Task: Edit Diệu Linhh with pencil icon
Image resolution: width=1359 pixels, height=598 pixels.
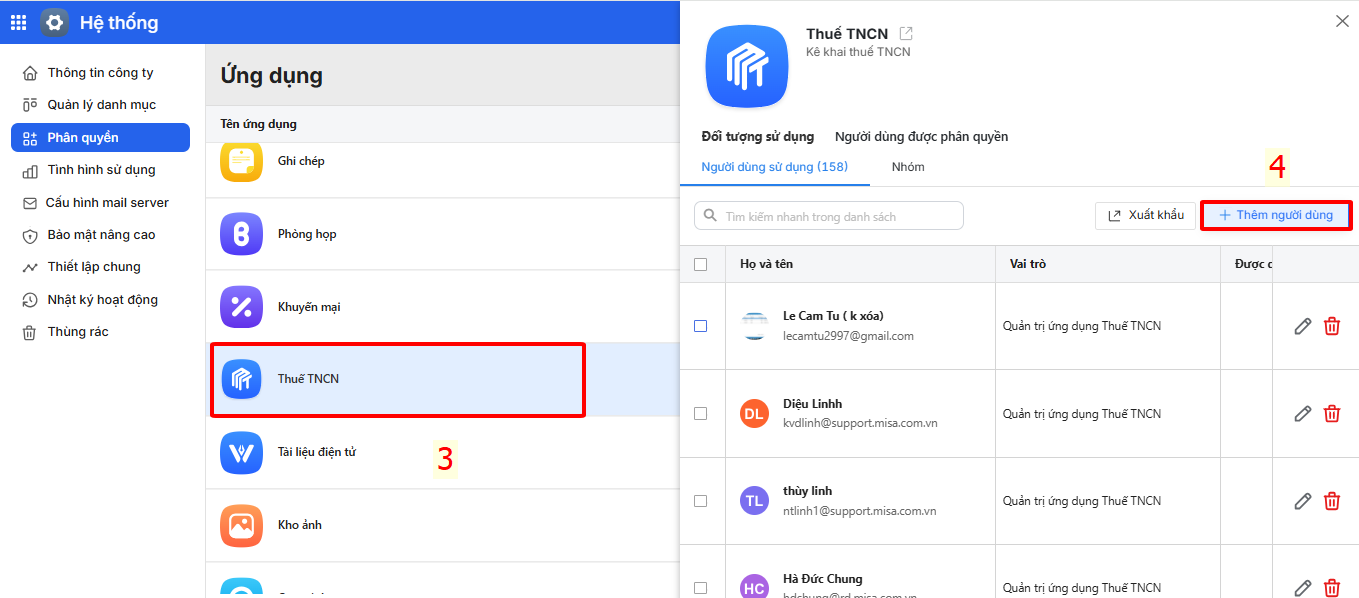Action: [x=1302, y=413]
